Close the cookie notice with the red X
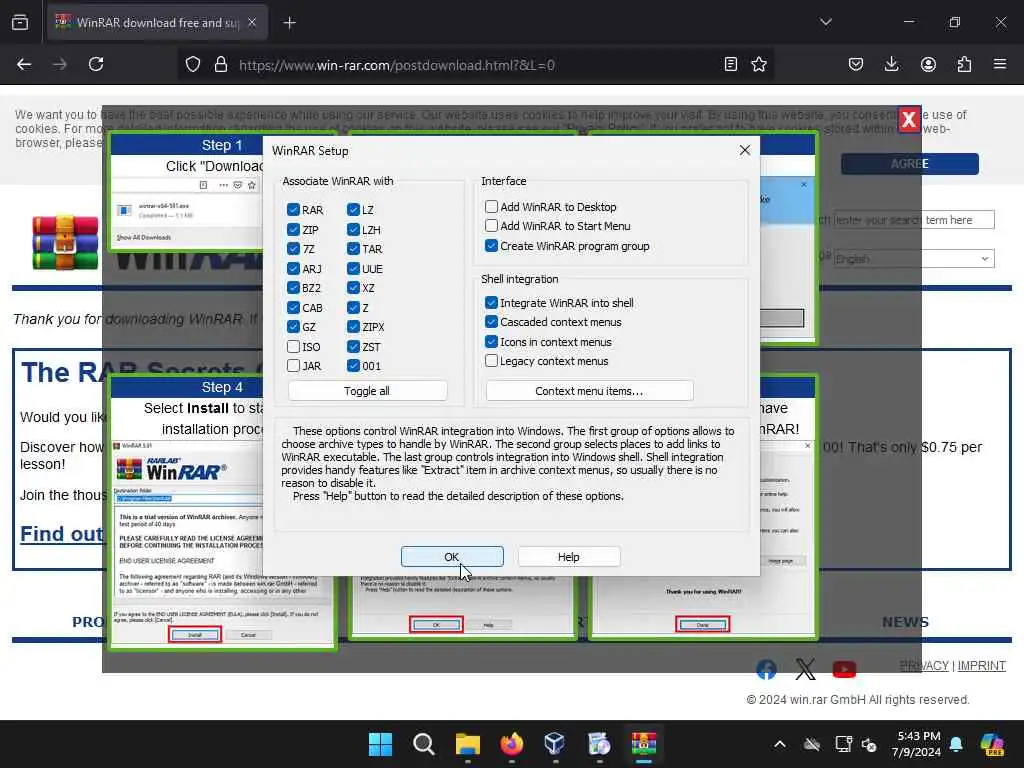 [x=908, y=120]
